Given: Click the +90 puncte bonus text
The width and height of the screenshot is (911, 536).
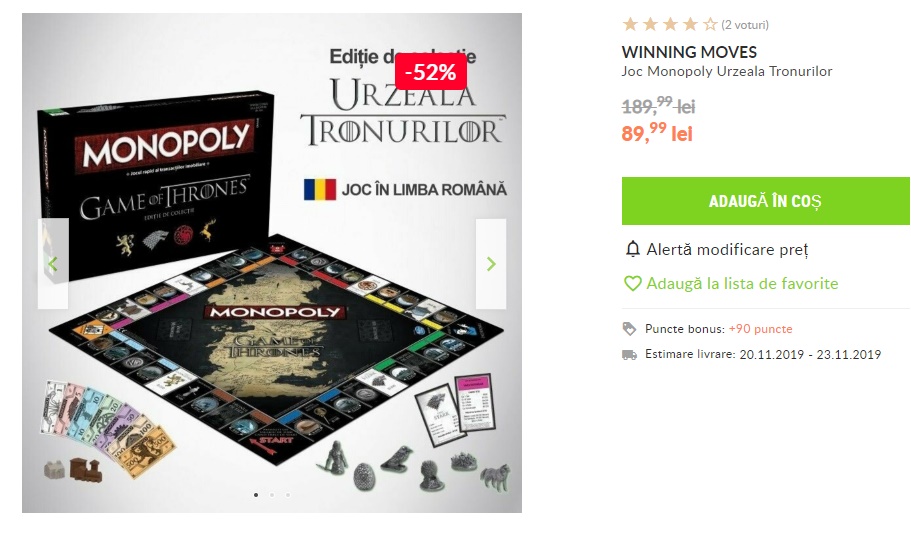Looking at the screenshot, I should [761, 329].
